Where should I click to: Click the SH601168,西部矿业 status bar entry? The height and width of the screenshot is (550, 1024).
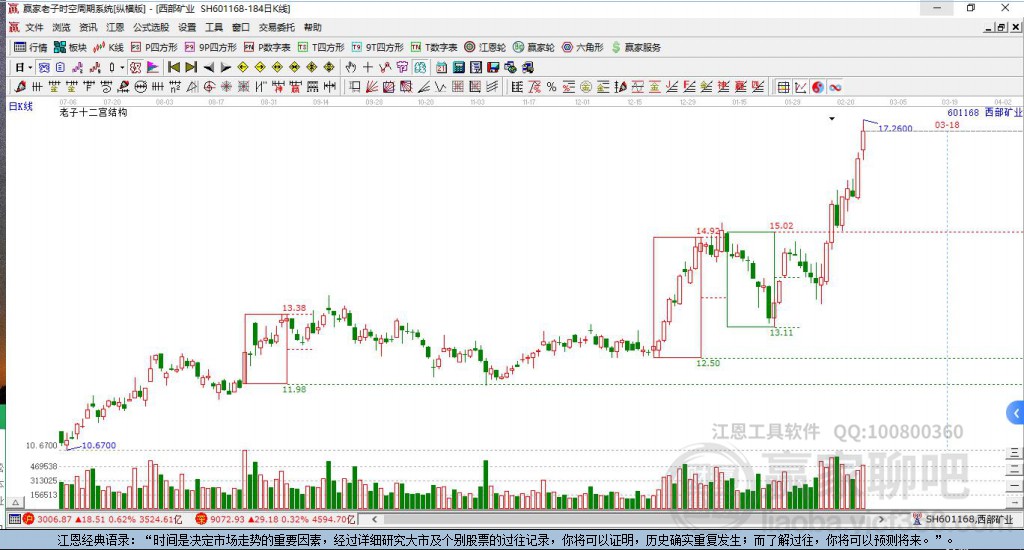pyautogui.click(x=963, y=519)
